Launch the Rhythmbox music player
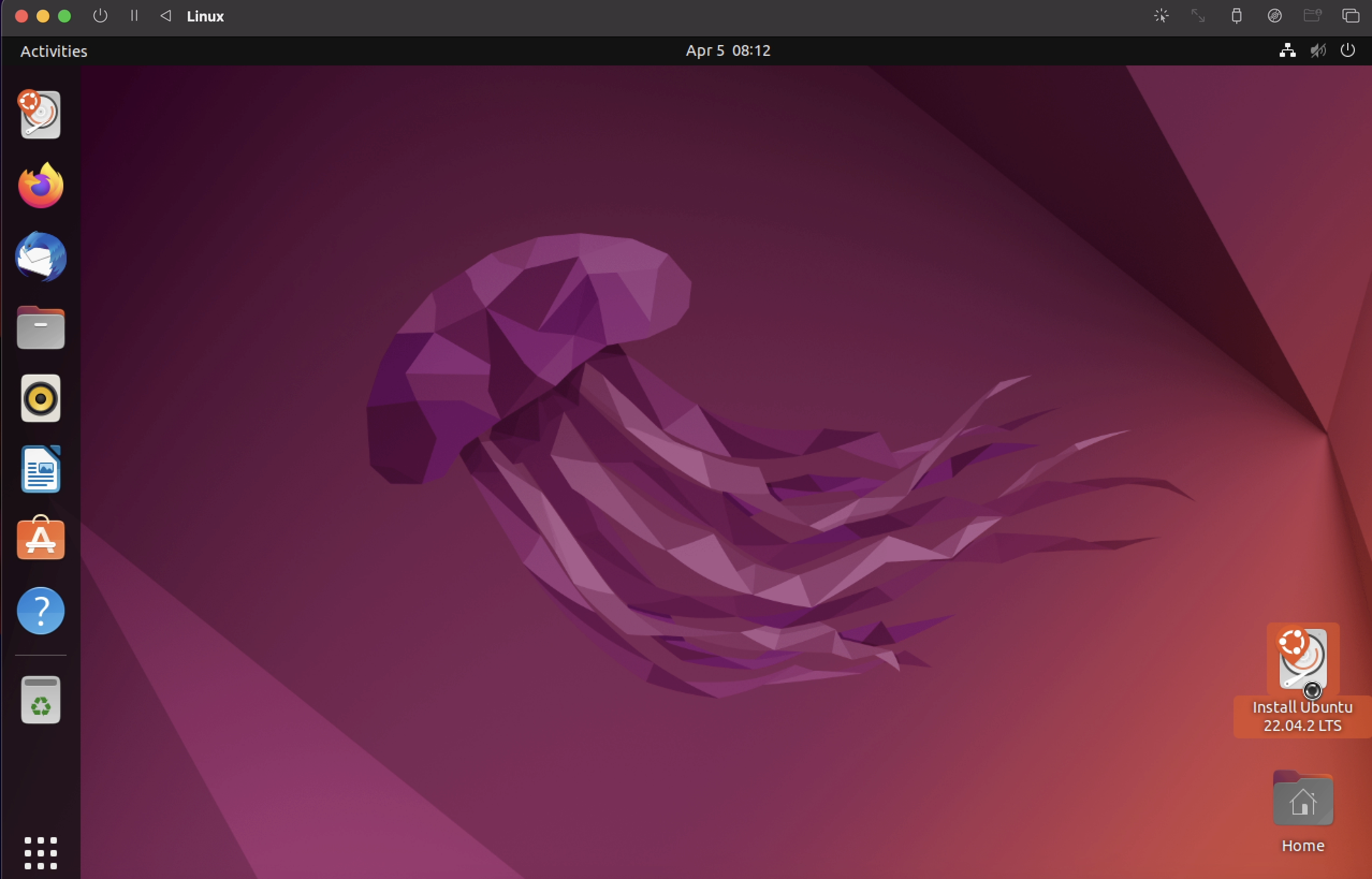 tap(41, 398)
